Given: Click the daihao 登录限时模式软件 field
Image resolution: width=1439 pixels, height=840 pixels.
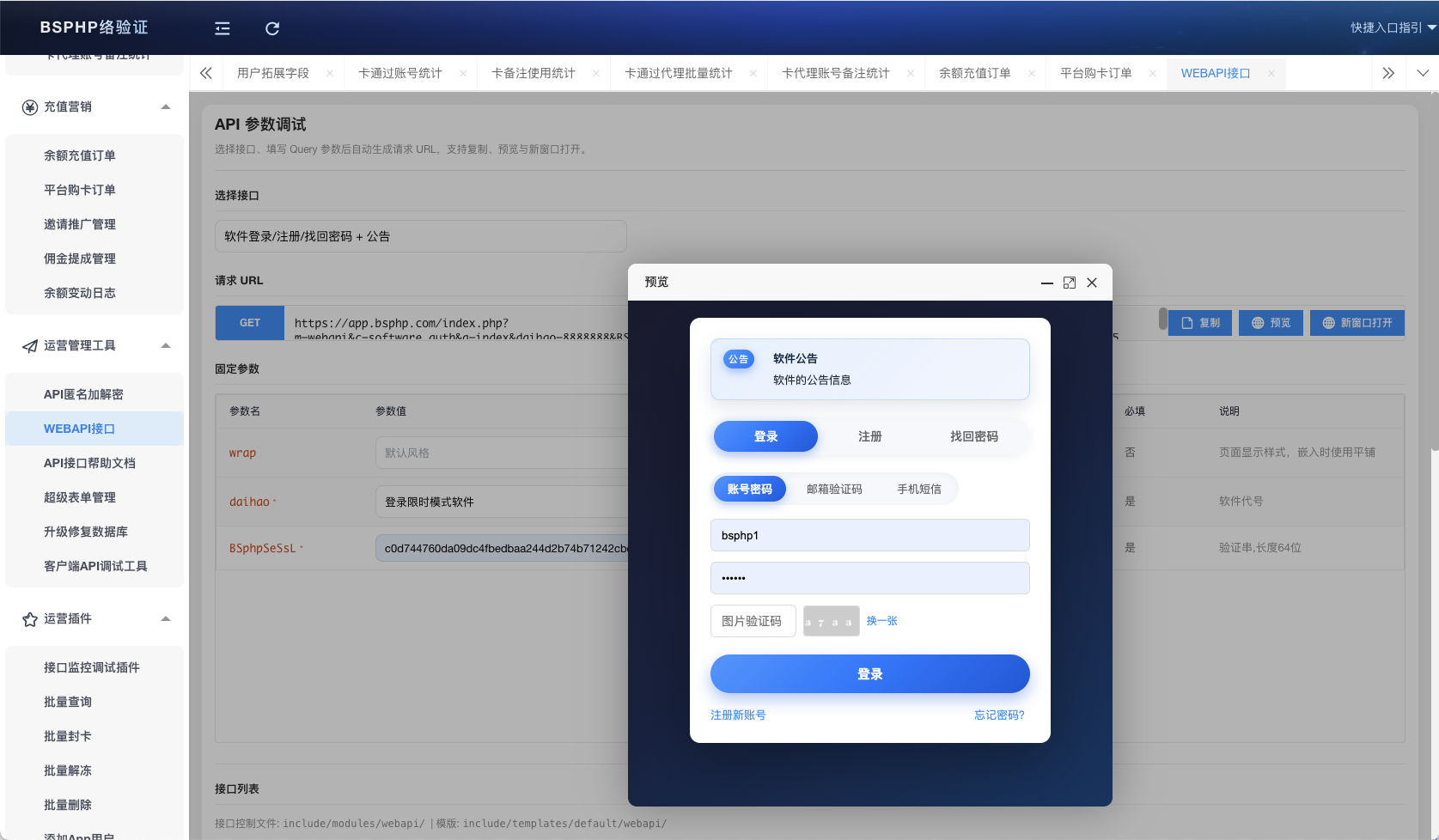Looking at the screenshot, I should 502,502.
